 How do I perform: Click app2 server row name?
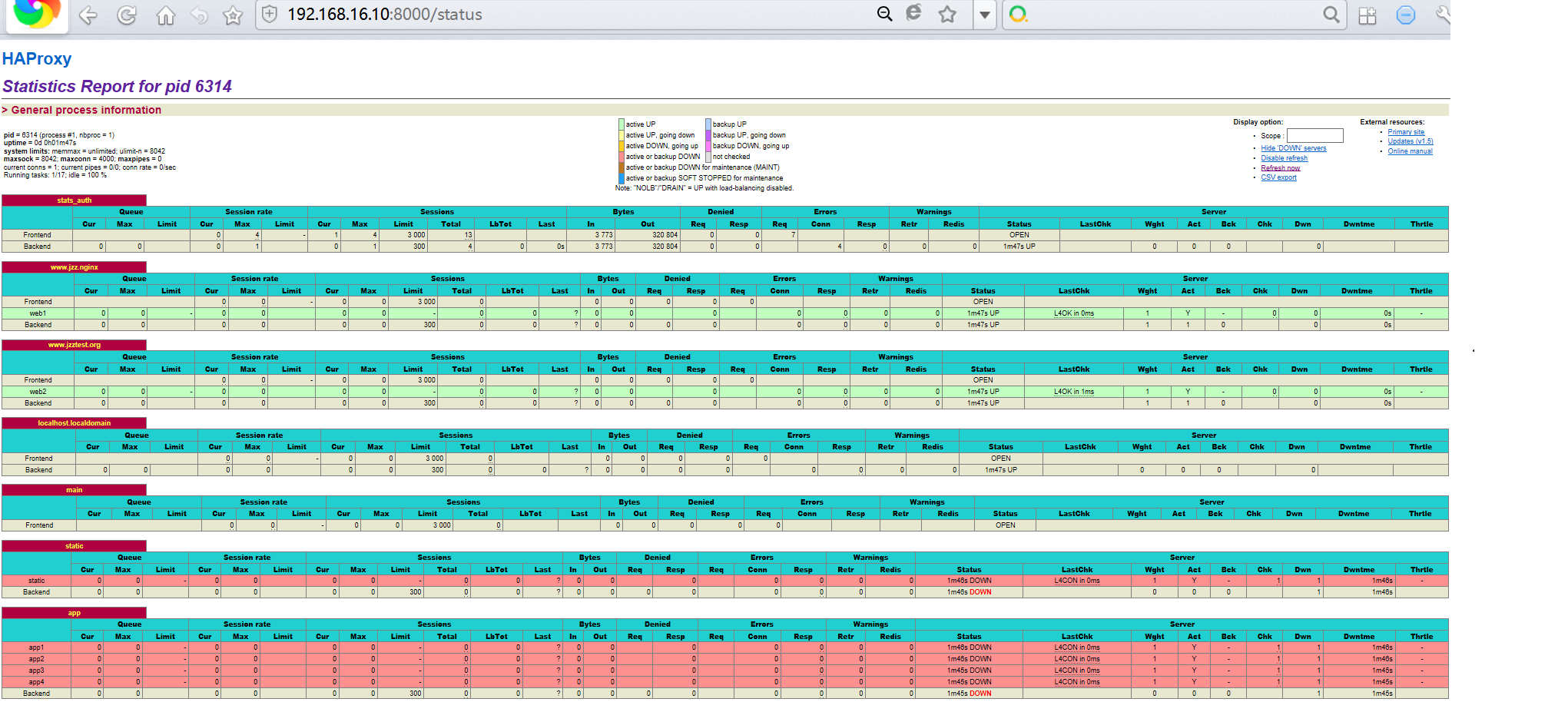[36, 659]
